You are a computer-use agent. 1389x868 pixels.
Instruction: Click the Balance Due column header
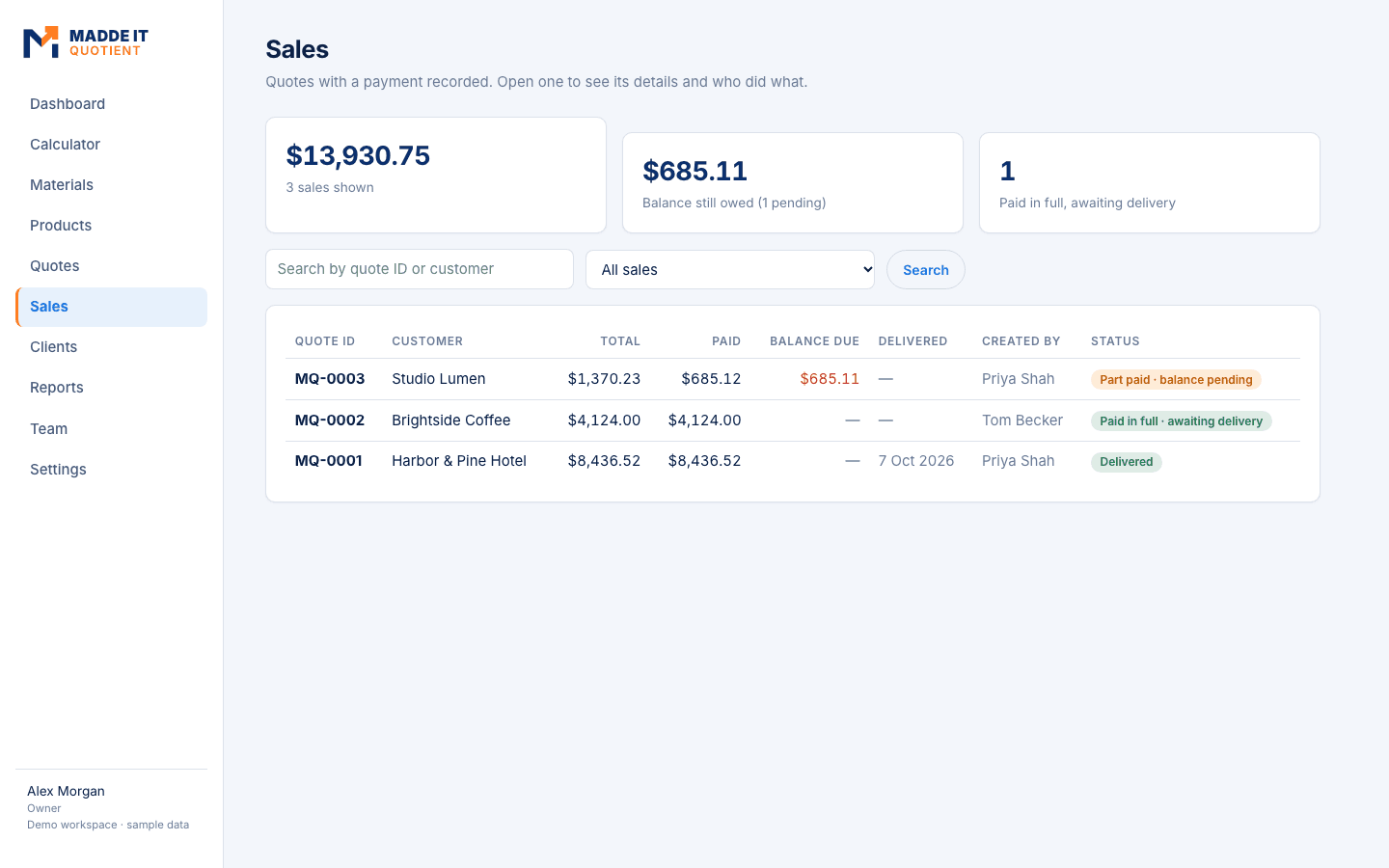(814, 341)
